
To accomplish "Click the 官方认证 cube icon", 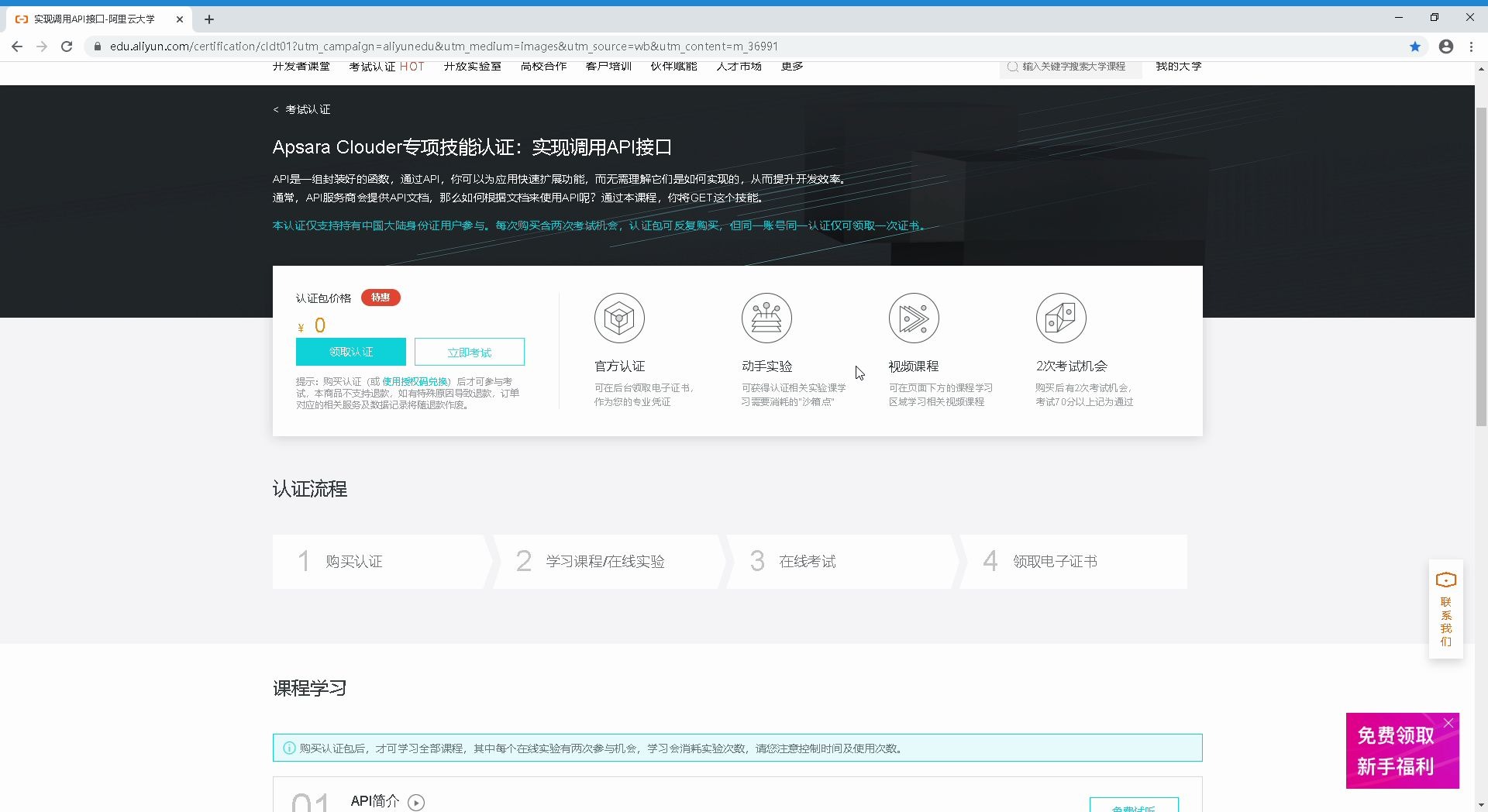I will click(619, 318).
